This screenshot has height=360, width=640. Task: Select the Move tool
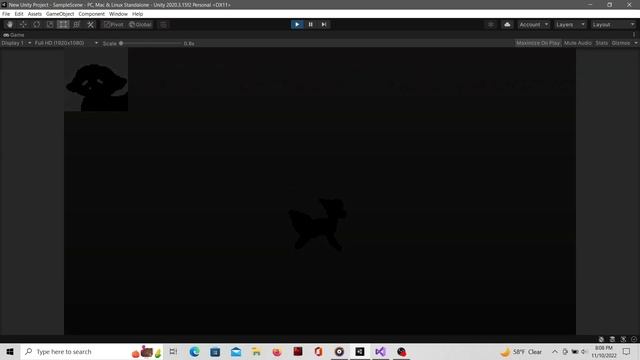(23, 24)
